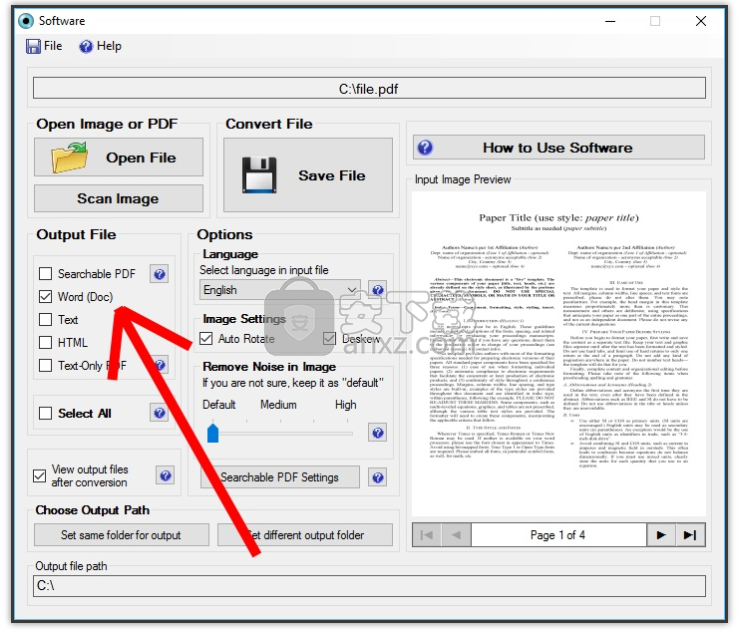Click the floppy disk icon on Save File

pos(259,175)
